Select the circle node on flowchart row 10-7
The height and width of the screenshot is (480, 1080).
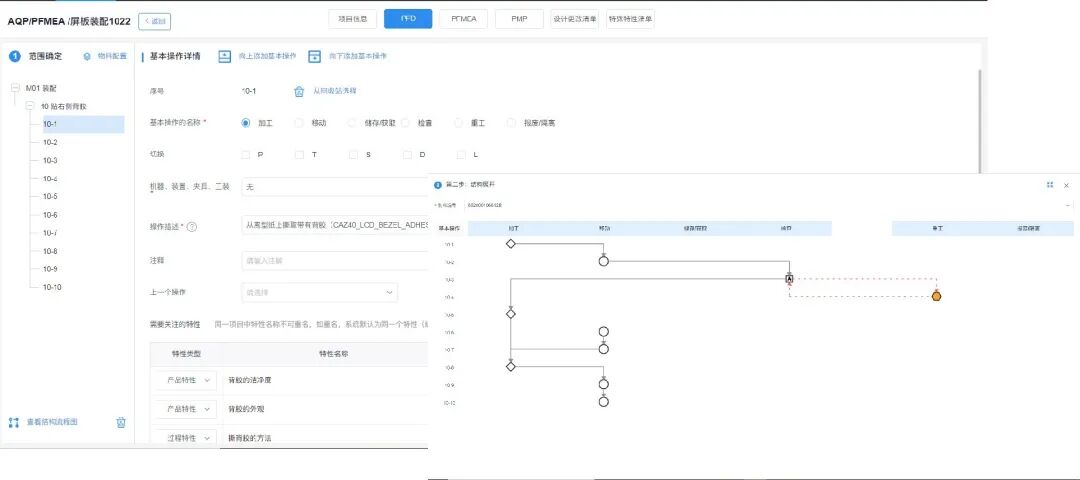[x=603, y=349]
